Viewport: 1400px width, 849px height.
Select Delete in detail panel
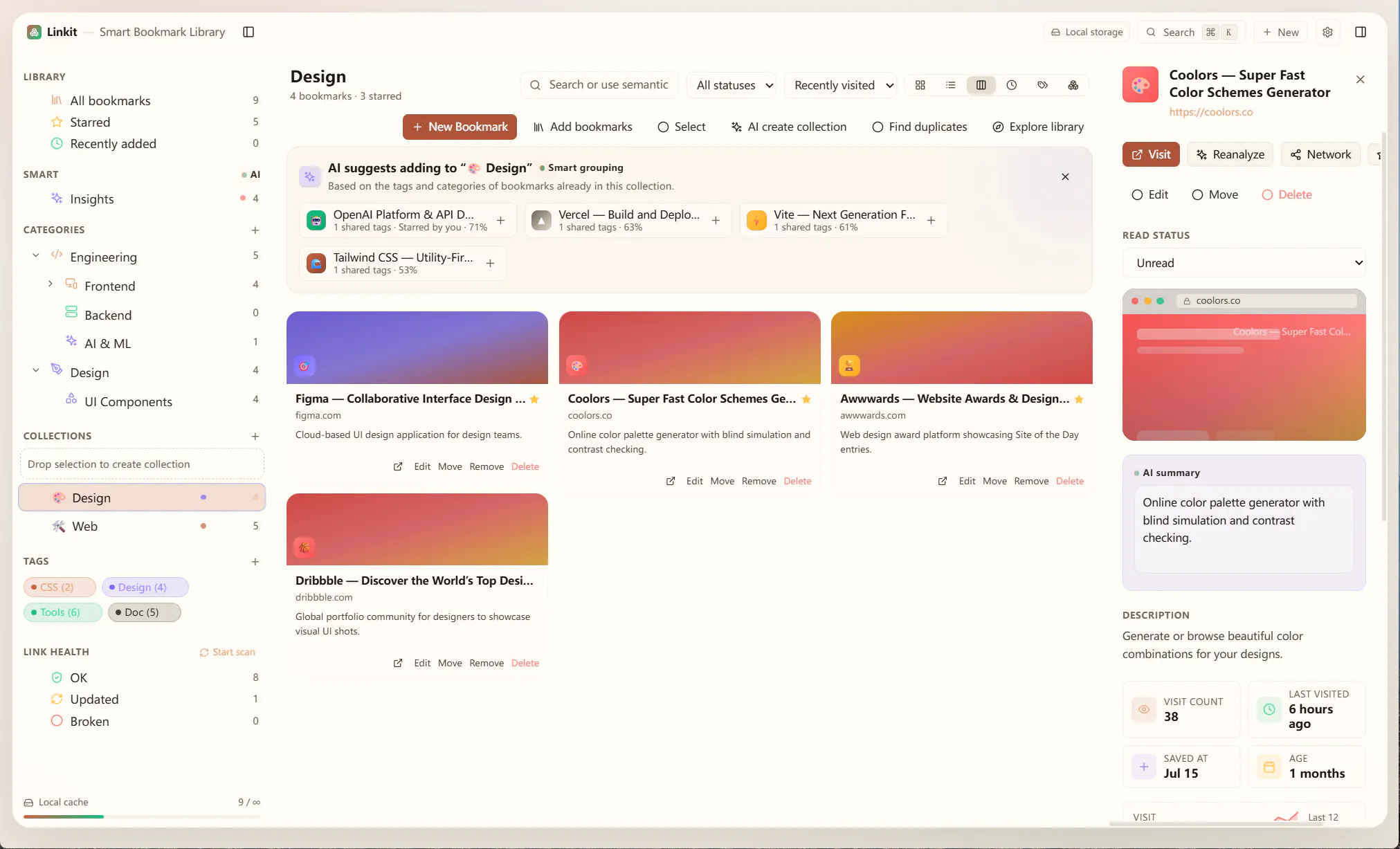click(x=1287, y=194)
